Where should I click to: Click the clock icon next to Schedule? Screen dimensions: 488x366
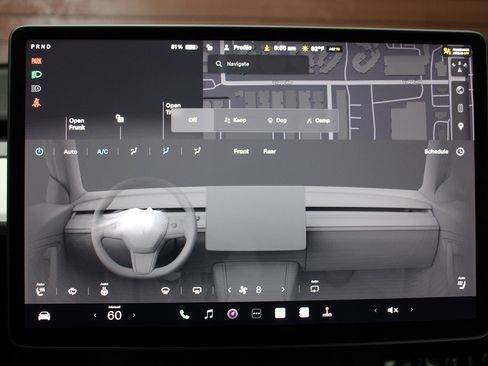(x=460, y=152)
